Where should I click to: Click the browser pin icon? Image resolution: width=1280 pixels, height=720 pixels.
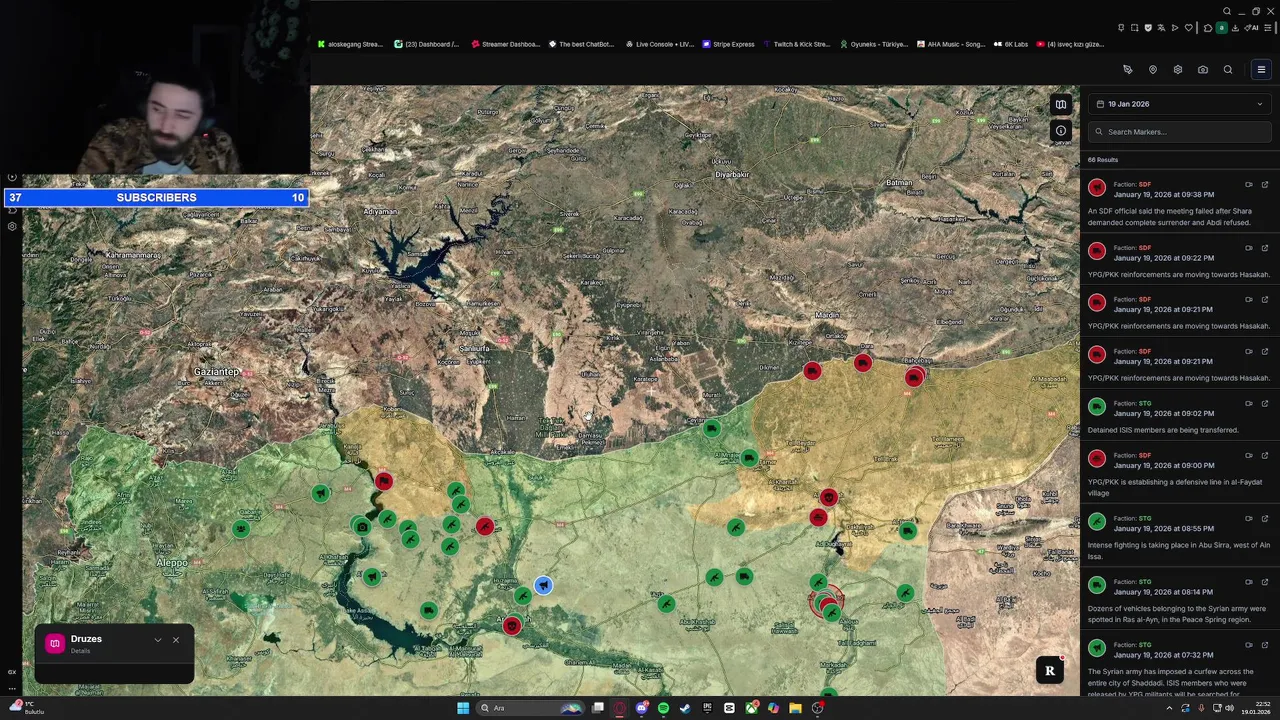(x=1121, y=28)
